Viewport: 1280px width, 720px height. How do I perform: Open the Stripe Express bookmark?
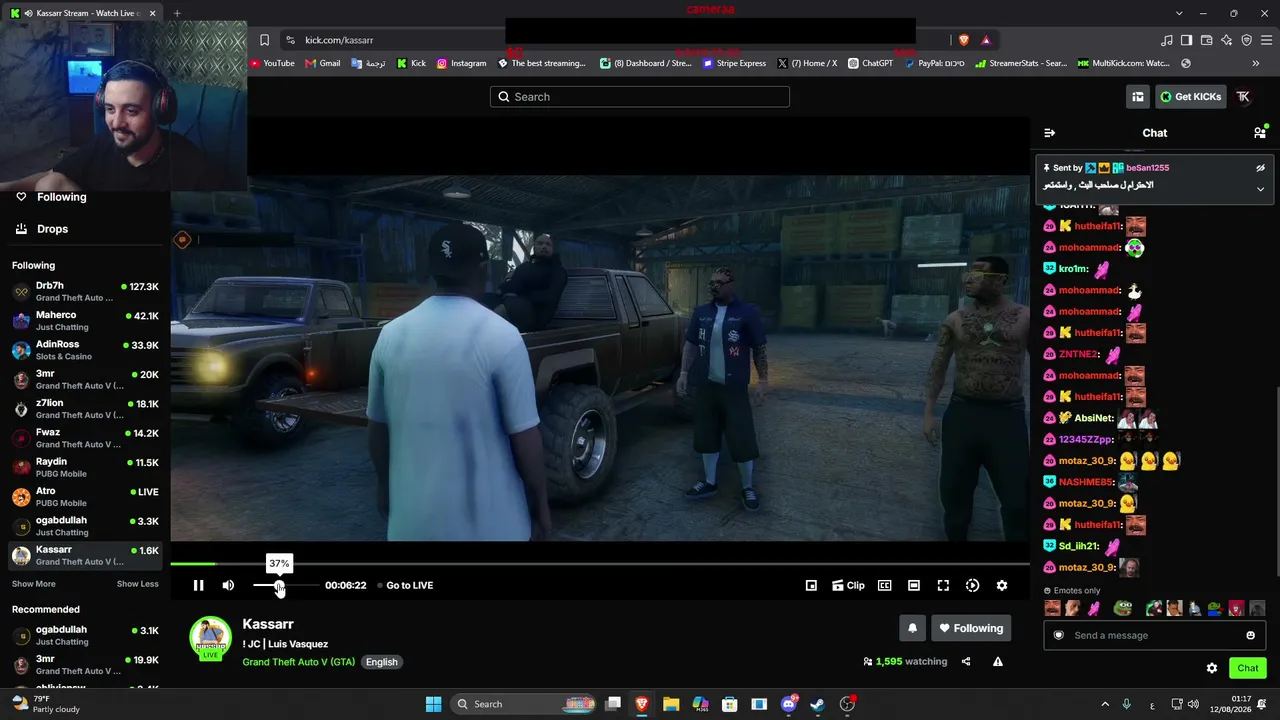[734, 63]
